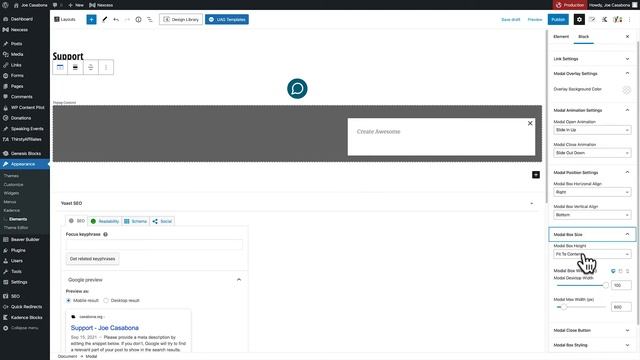Click the move up/down icon in block toolbar
Viewport: 640px width, 360px height.
click(x=91, y=67)
